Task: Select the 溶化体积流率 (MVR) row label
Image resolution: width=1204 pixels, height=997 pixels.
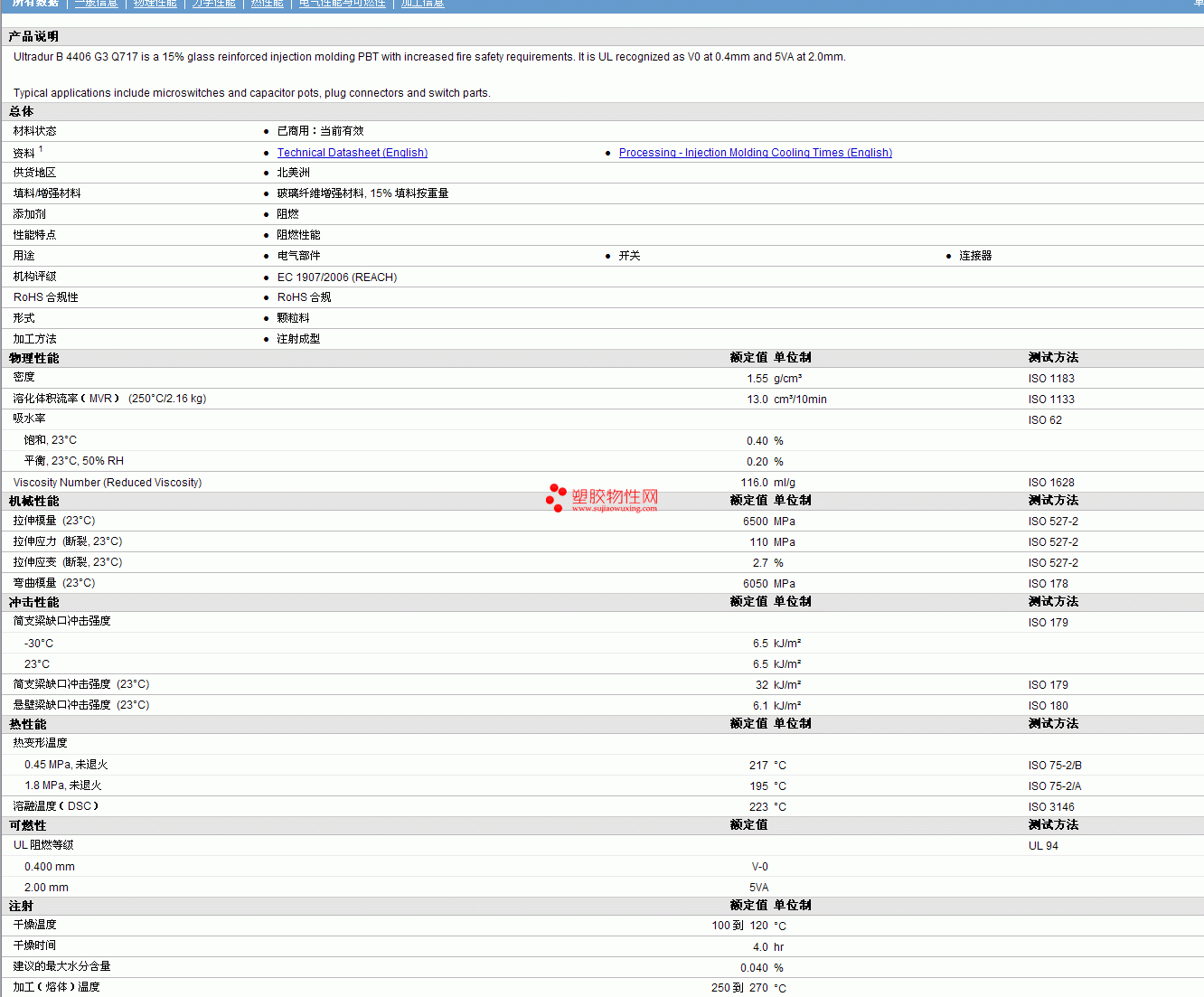Action: (x=109, y=399)
